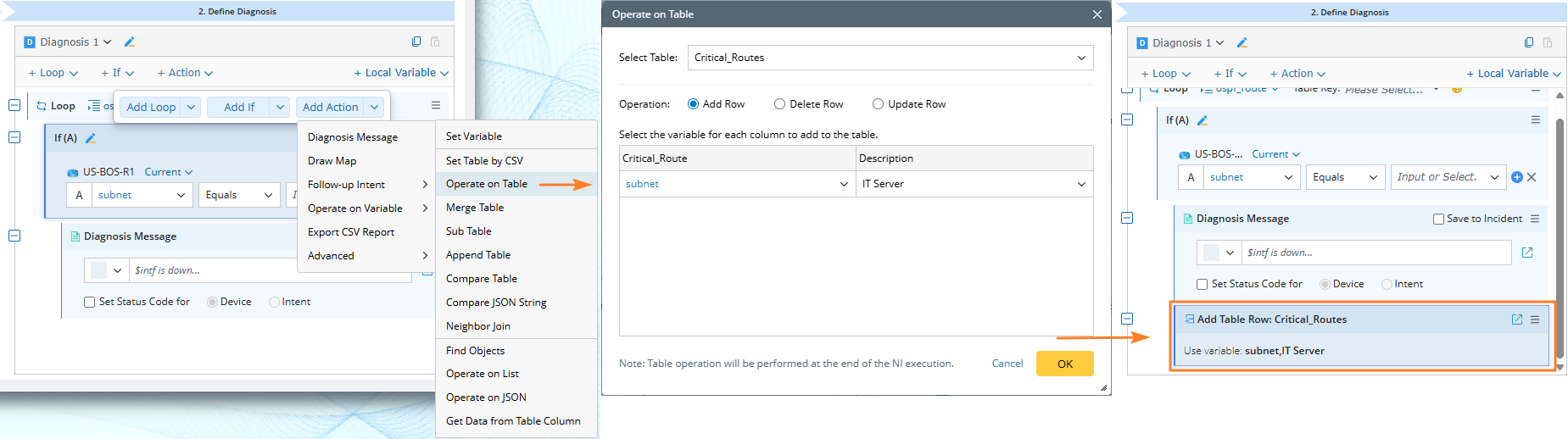Enable the Save to Incident checkbox
The height and width of the screenshot is (439, 1568).
(1438, 219)
